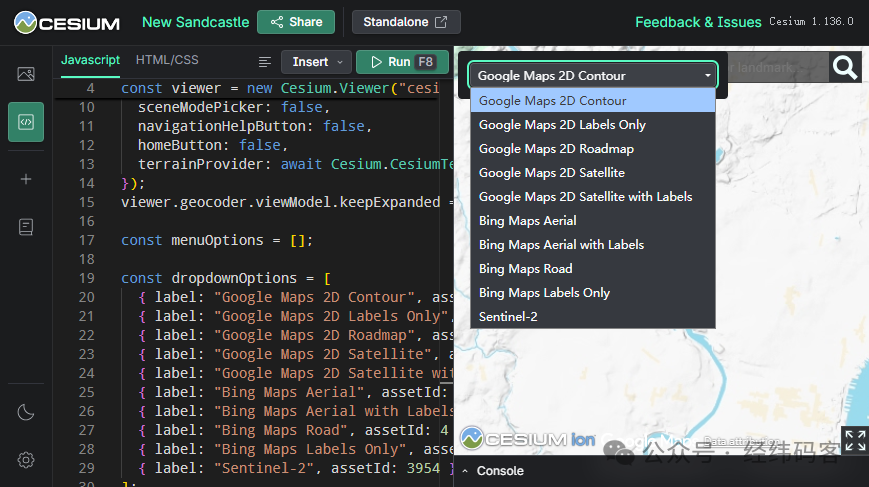Select the code editor sidebar icon
The width and height of the screenshot is (869, 487).
(26, 122)
